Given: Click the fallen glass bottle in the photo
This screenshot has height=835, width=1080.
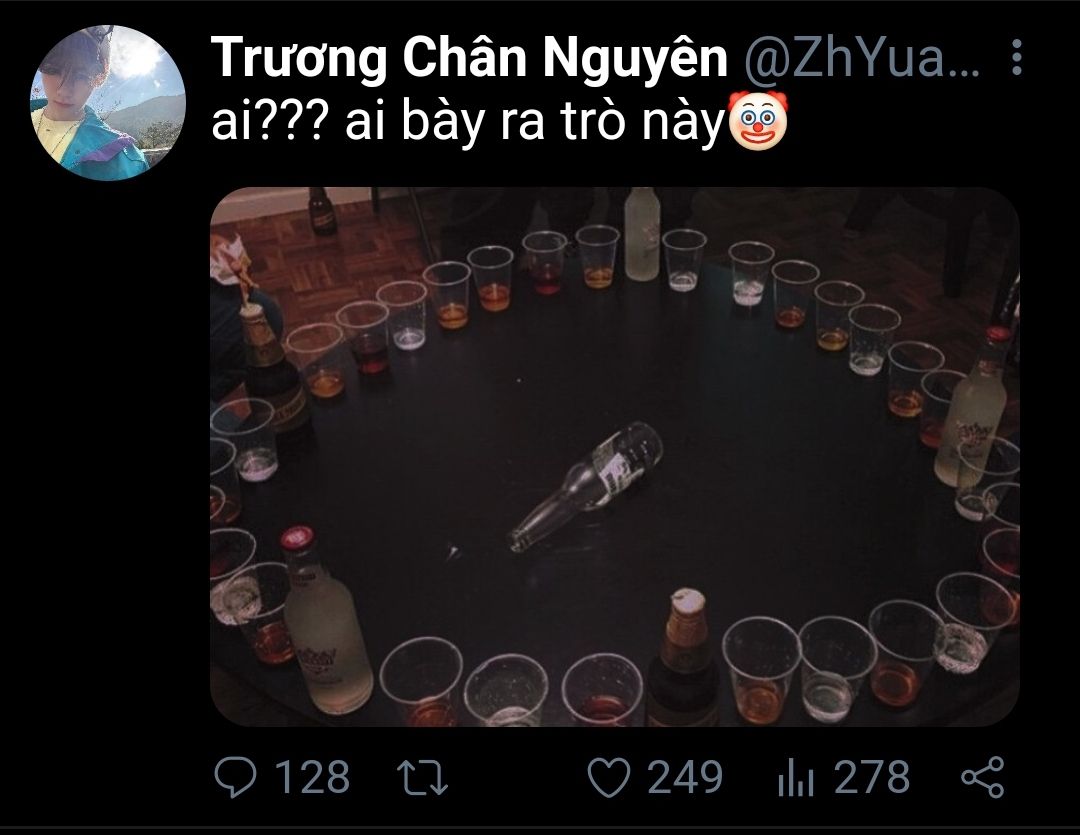Looking at the screenshot, I should pos(586,486).
